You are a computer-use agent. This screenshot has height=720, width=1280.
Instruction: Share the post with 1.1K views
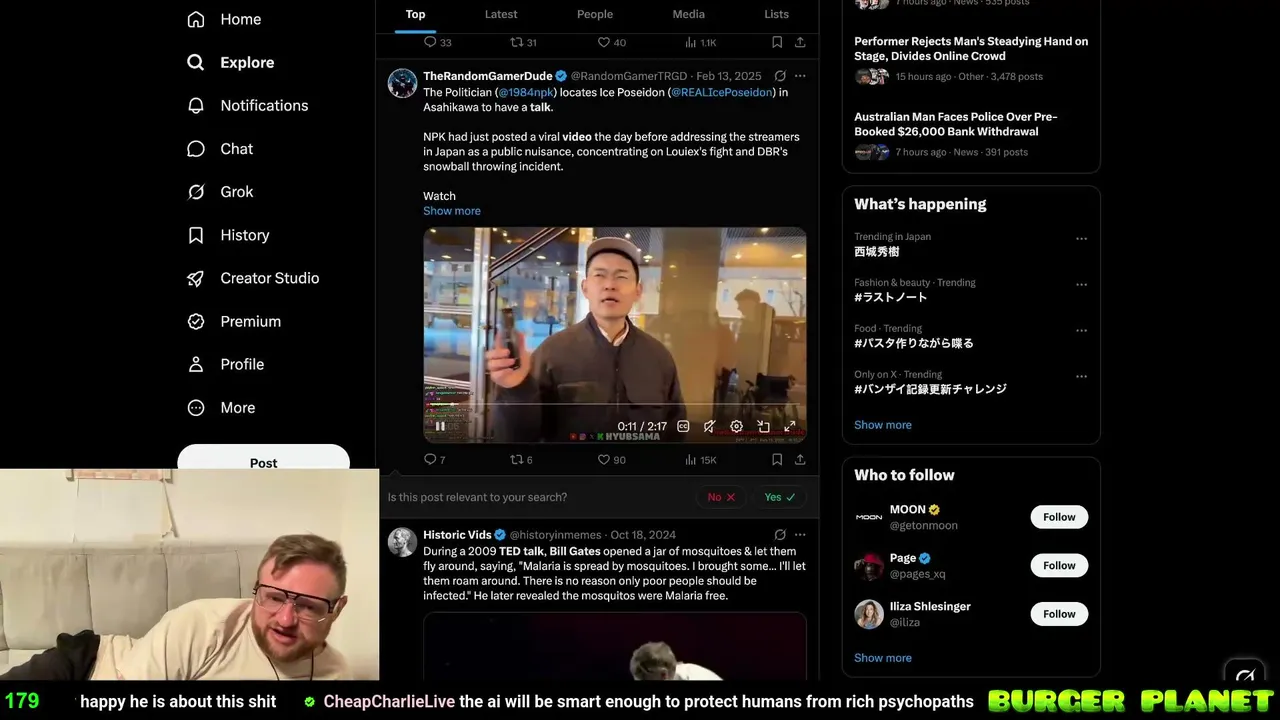(800, 42)
